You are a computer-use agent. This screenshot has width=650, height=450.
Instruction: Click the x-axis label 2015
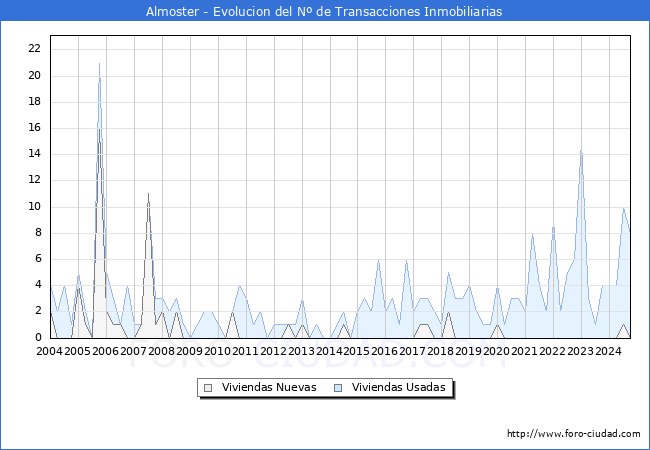(x=357, y=351)
